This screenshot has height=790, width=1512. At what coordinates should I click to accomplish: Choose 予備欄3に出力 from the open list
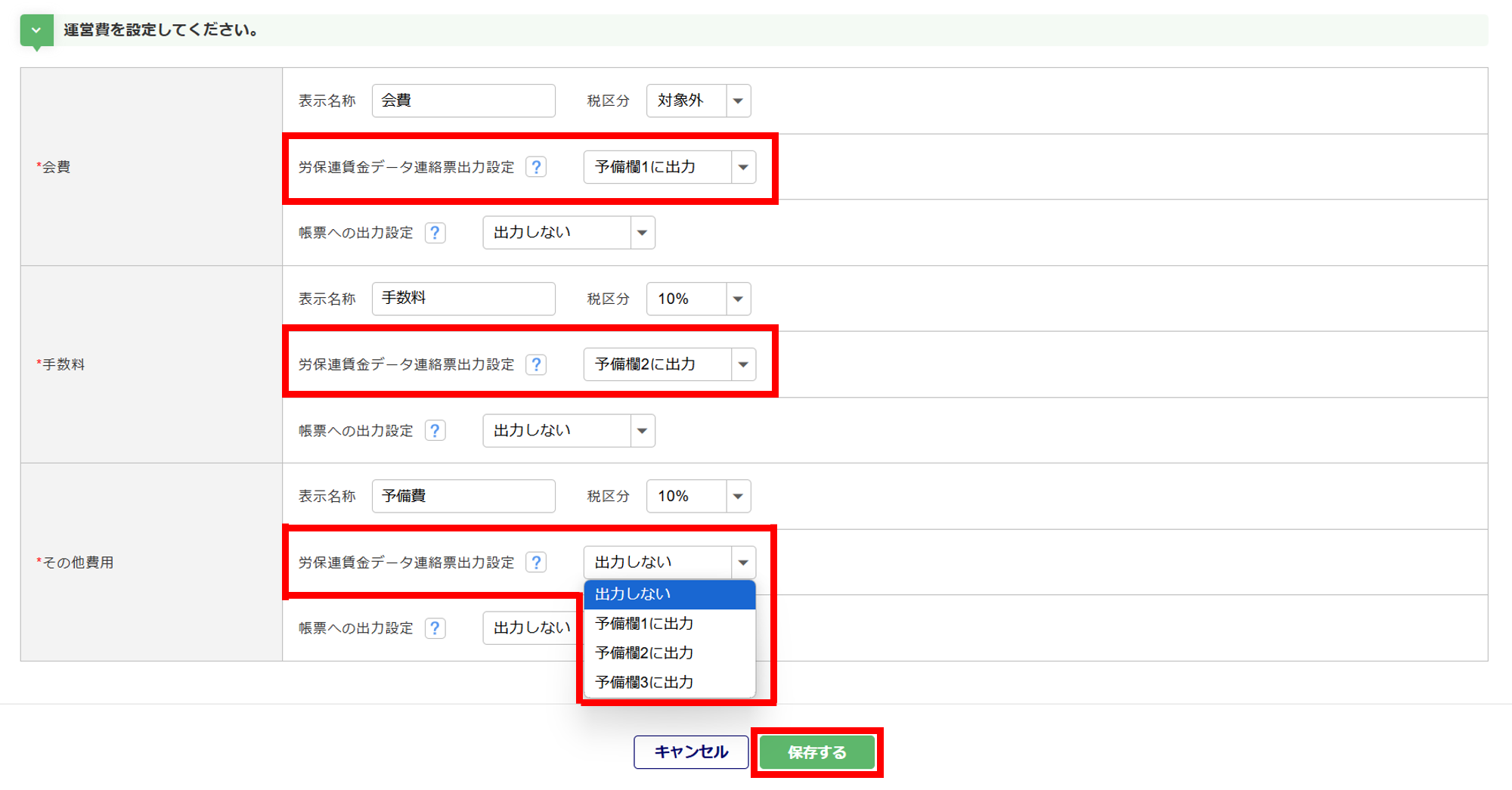669,682
